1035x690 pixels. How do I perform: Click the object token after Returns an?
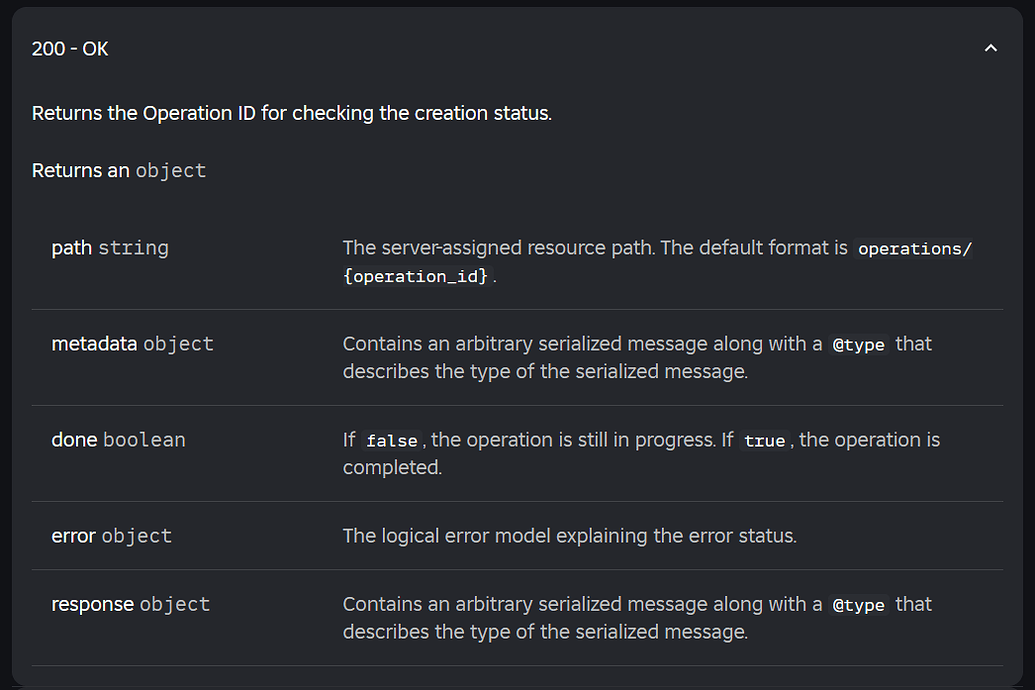click(171, 170)
